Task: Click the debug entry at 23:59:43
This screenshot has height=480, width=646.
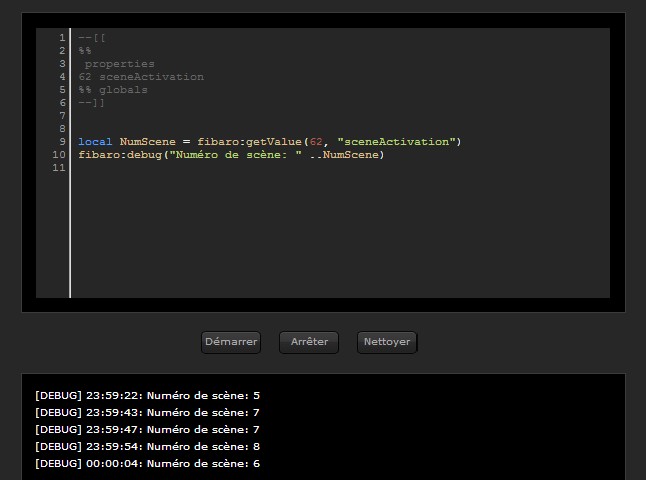Action: [147, 412]
